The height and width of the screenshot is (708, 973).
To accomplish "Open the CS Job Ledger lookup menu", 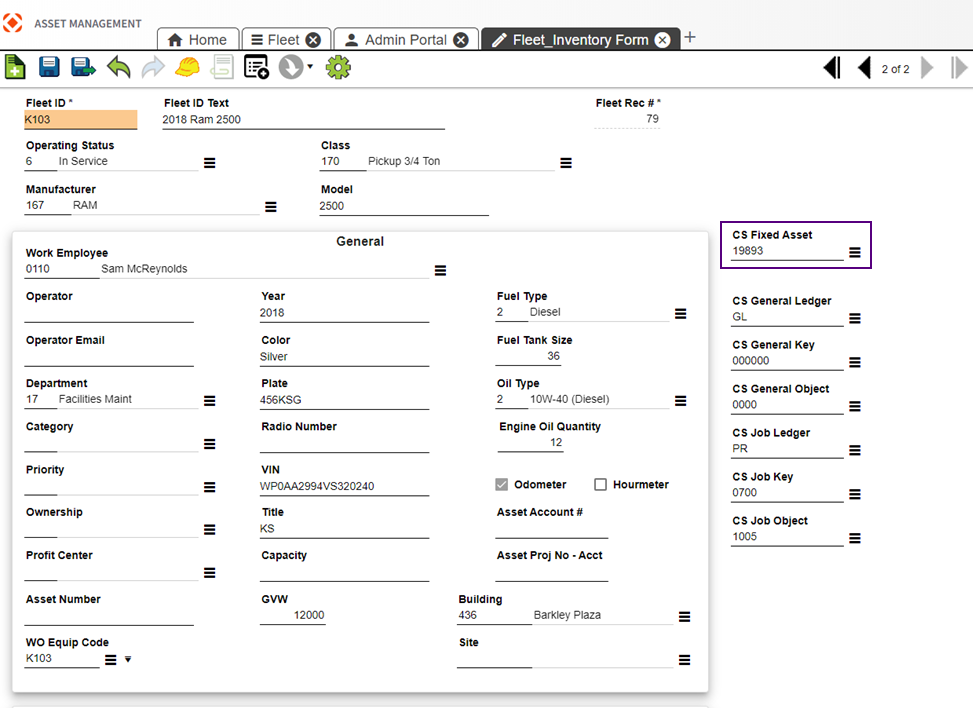I will click(x=855, y=450).
